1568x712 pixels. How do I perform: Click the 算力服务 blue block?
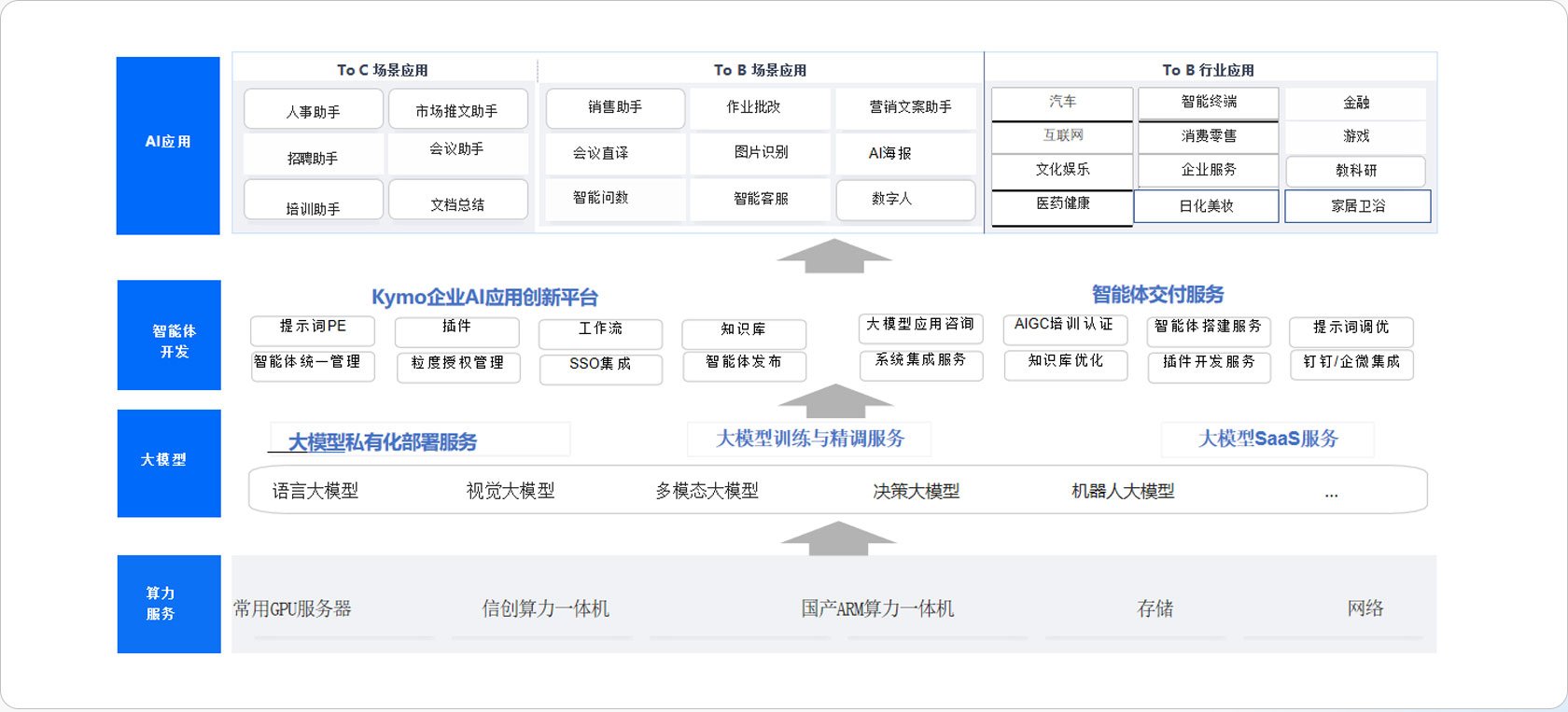[x=169, y=604]
